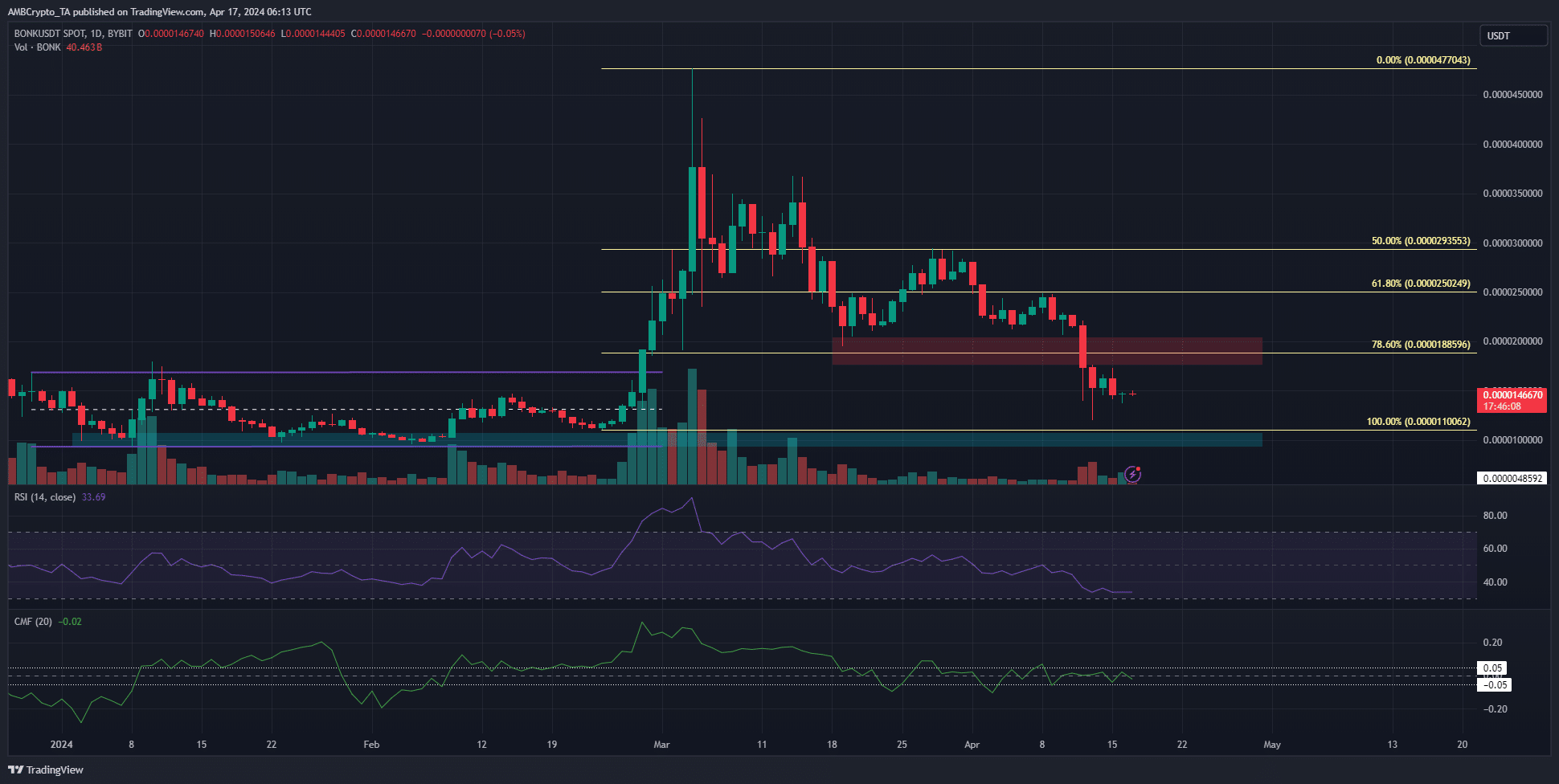Click the May date label on time axis
This screenshot has width=1559, height=784.
(x=1272, y=745)
